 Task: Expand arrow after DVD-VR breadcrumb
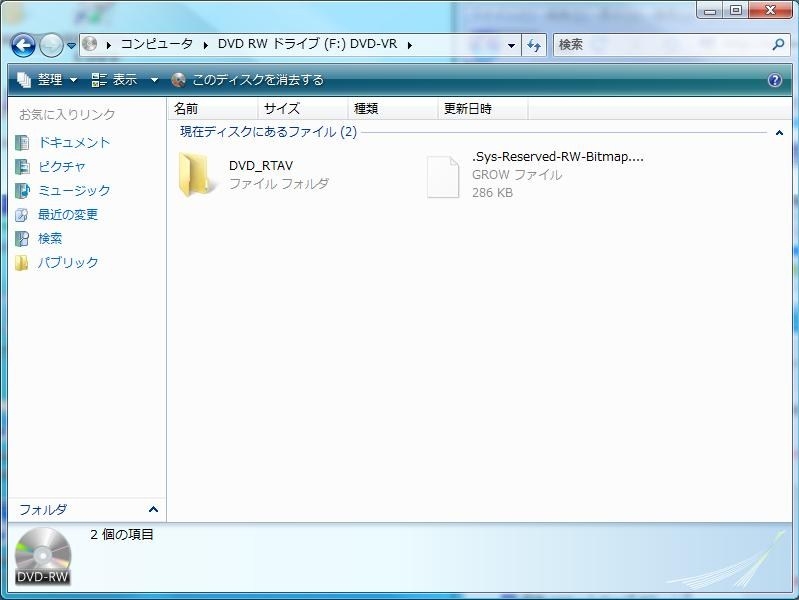coord(409,45)
